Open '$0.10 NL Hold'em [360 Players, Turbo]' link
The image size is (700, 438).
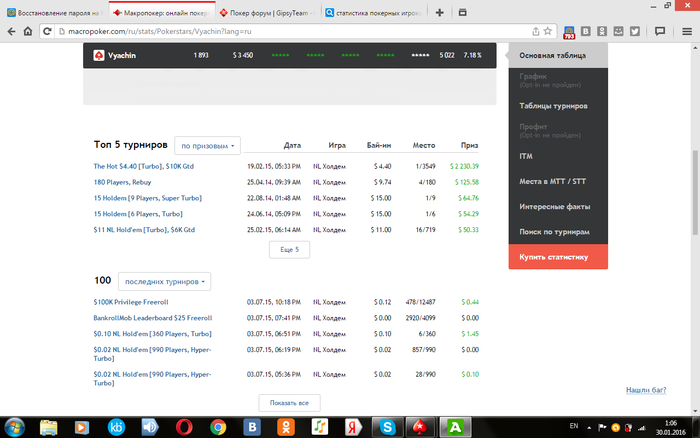(x=152, y=334)
